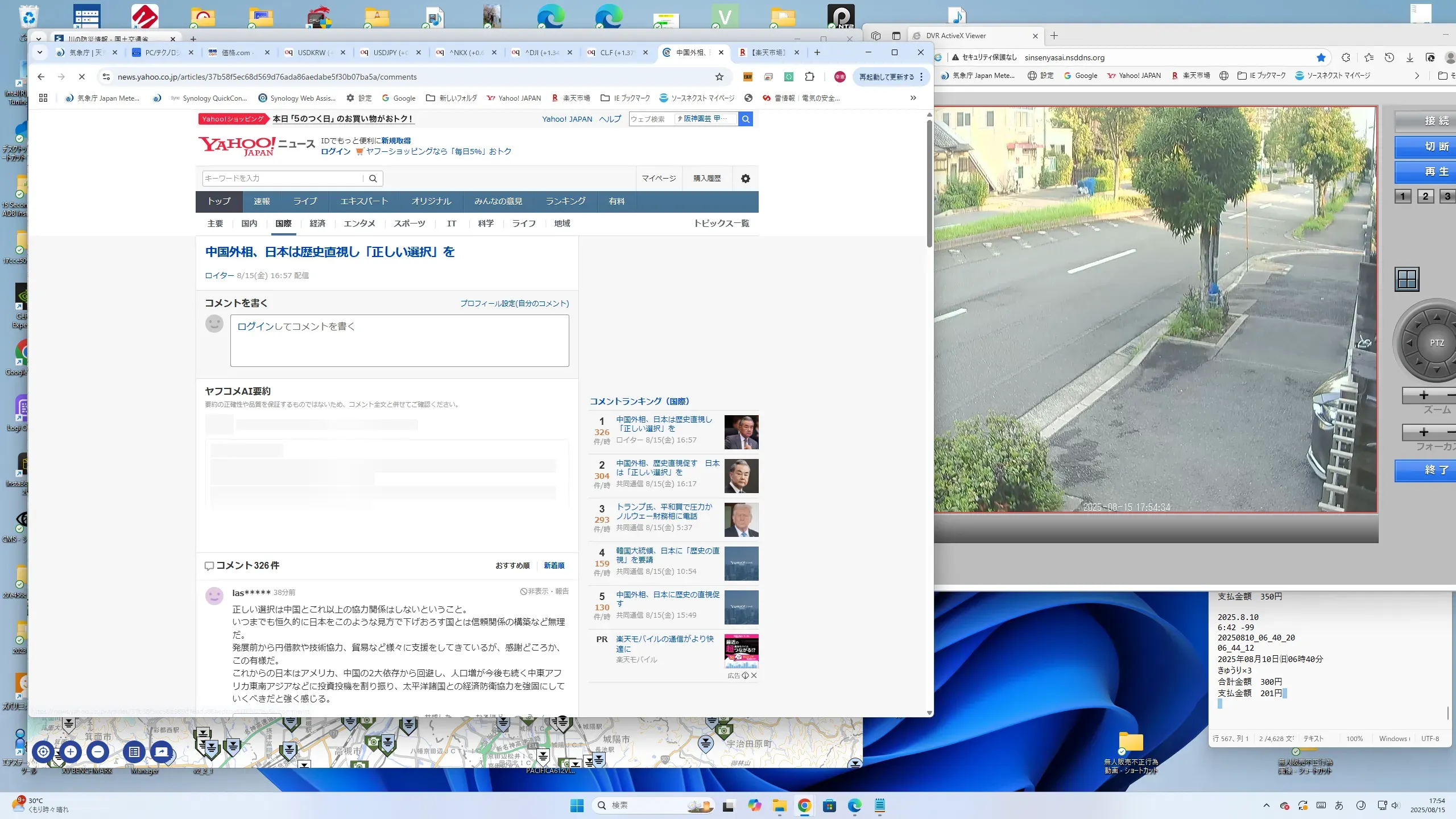1456x819 pixels.
Task: Click the Yahoo search magnifier button
Action: pyautogui.click(x=745, y=119)
